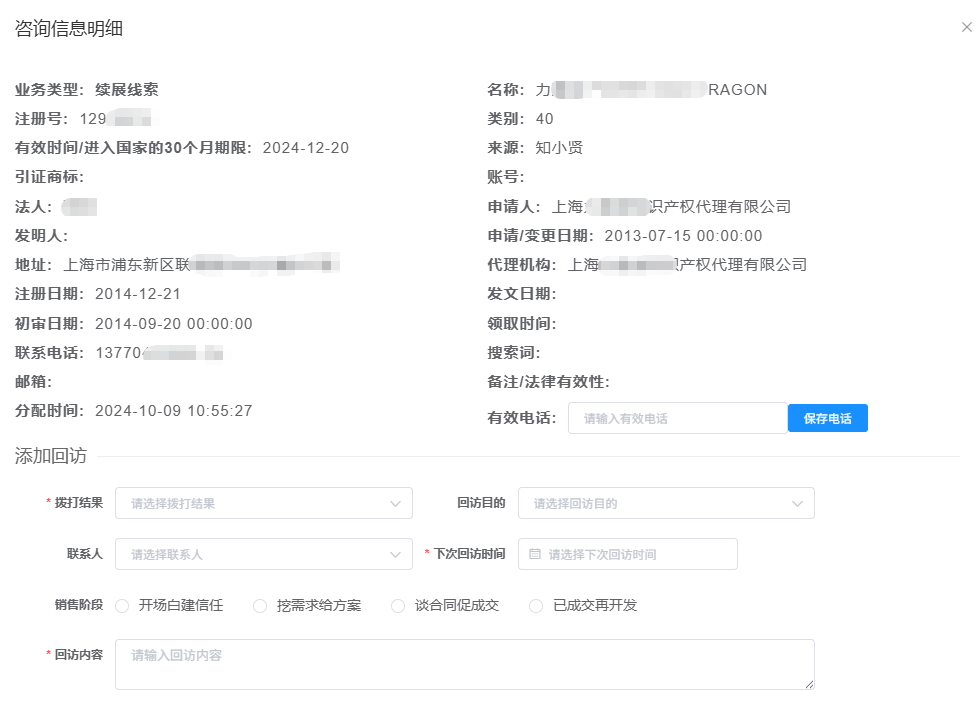Focus the 有效电话 input field
Screen dimensions: 976x701
click(677, 418)
